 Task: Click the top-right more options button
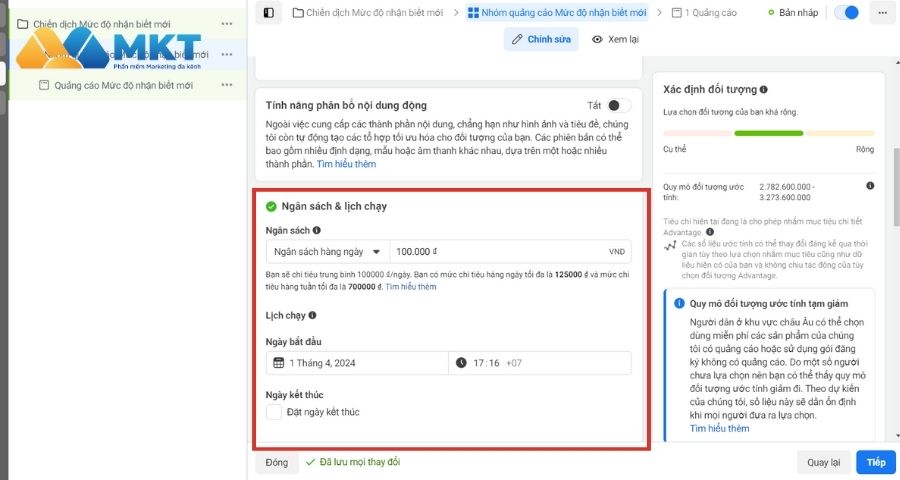881,13
